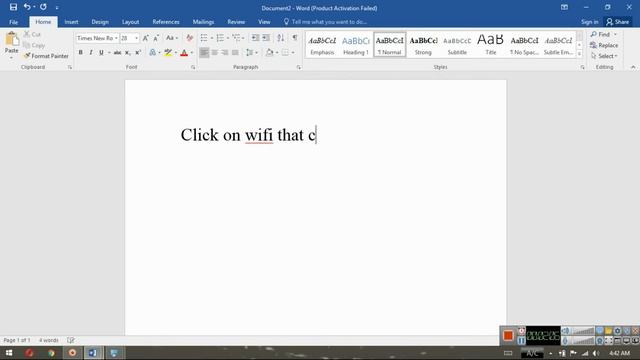Insert a numbered list
The height and width of the screenshot is (360, 640).
(220, 38)
